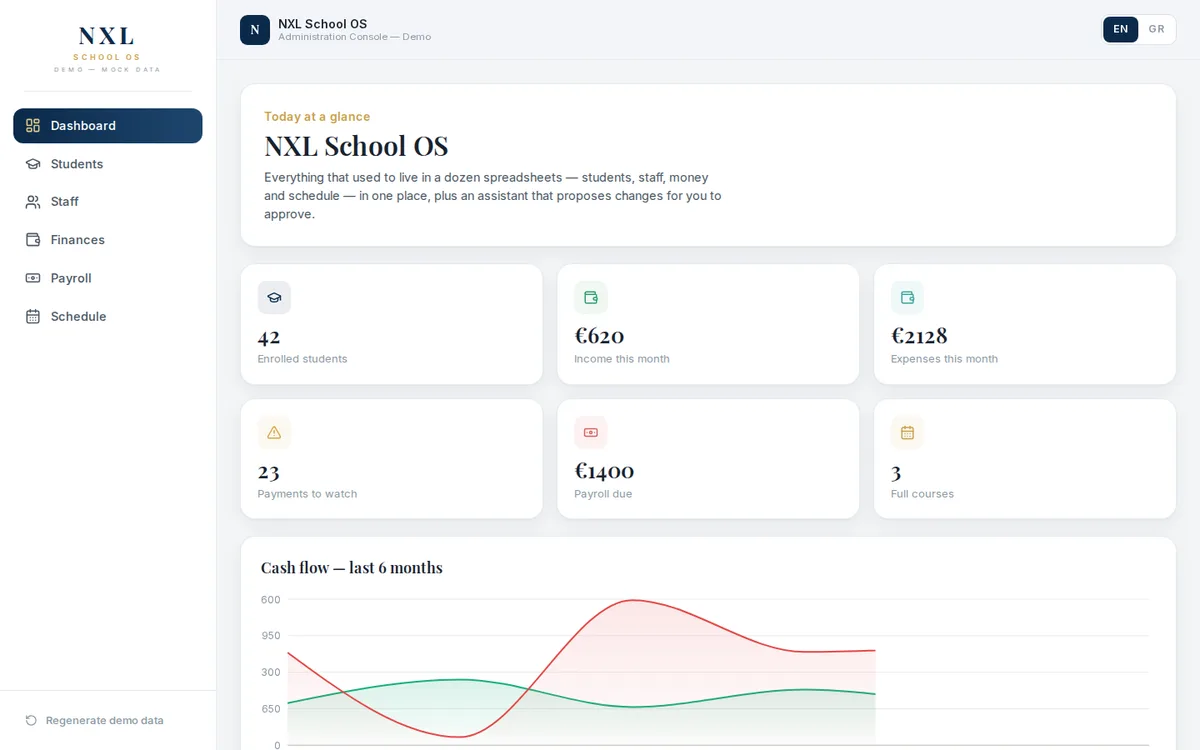Click the 42 enrolled students value

pos(269,337)
